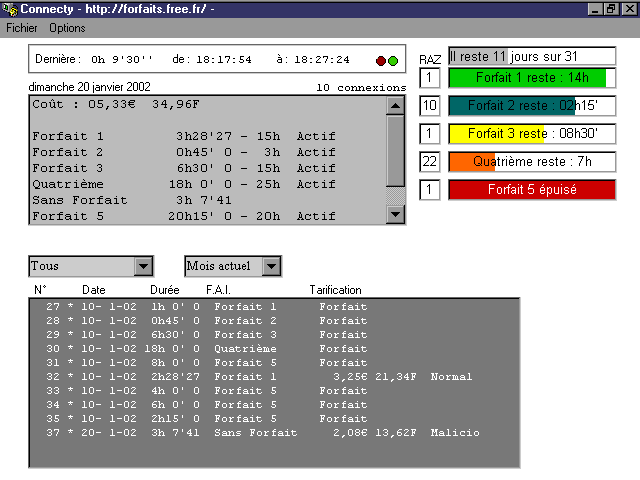Image resolution: width=640 pixels, height=480 pixels.
Task: Click the 10 connexions text
Action: (x=361, y=88)
